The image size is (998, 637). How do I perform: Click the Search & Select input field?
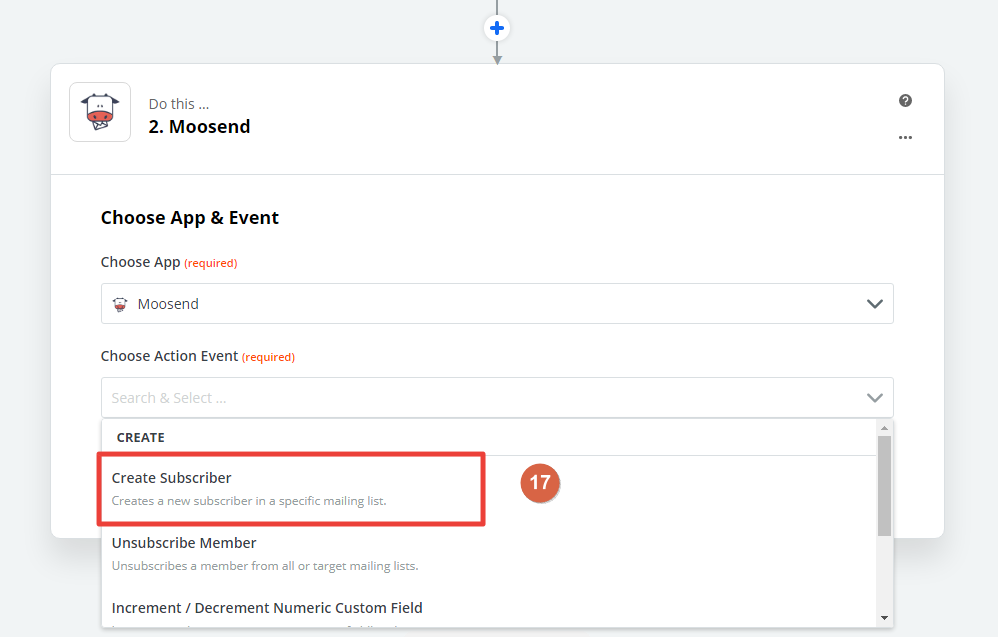(x=497, y=398)
